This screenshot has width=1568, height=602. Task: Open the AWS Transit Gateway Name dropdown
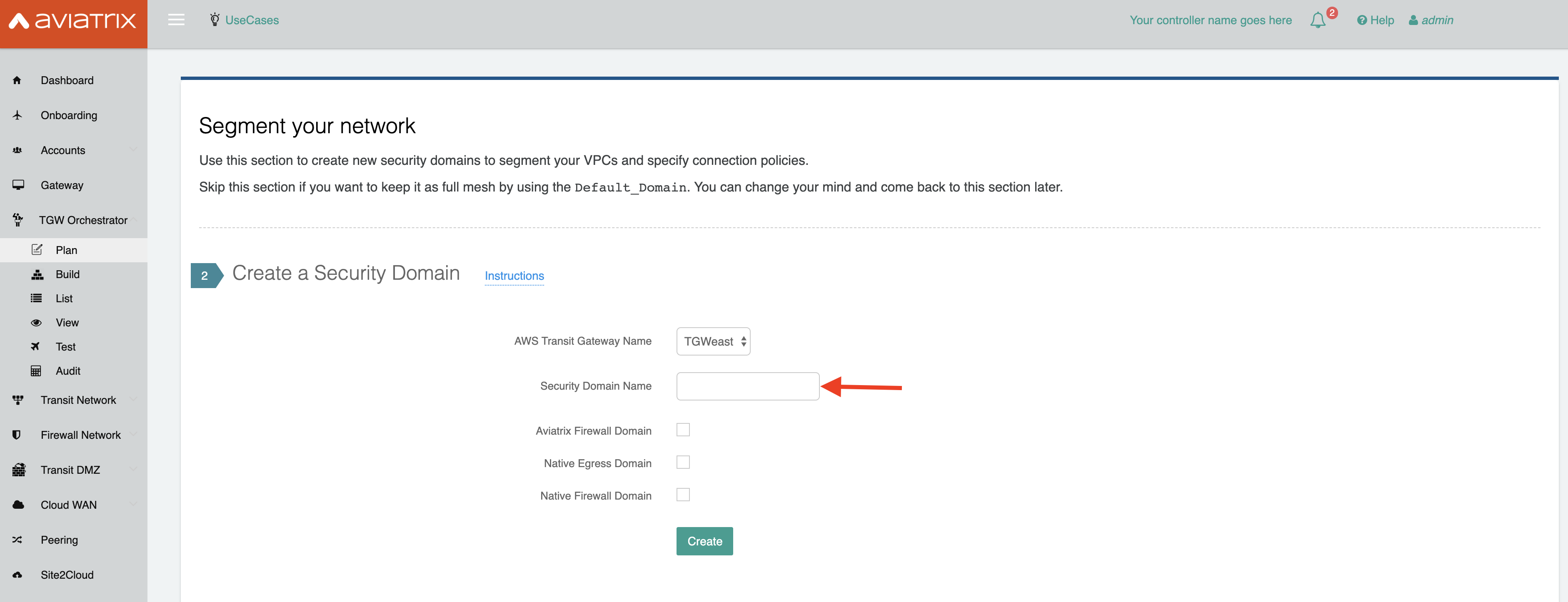point(713,341)
